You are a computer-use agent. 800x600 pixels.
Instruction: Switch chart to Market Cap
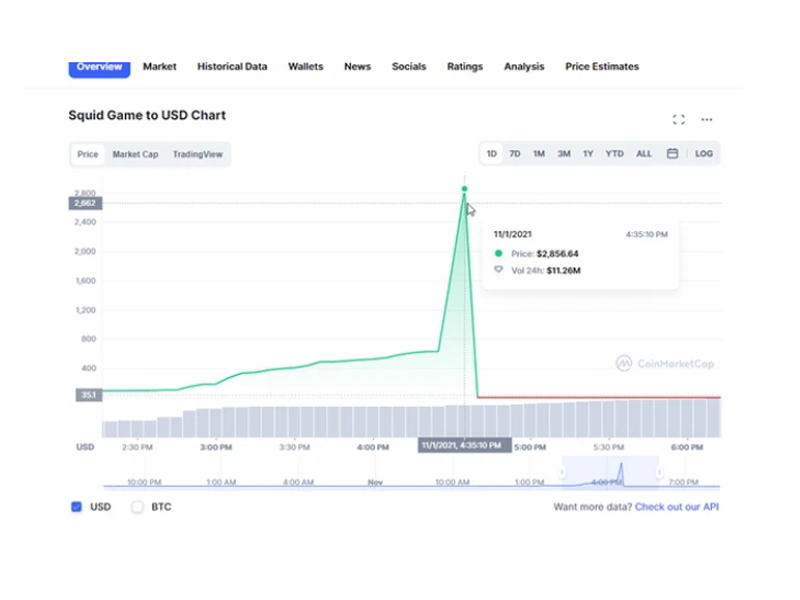coord(135,154)
